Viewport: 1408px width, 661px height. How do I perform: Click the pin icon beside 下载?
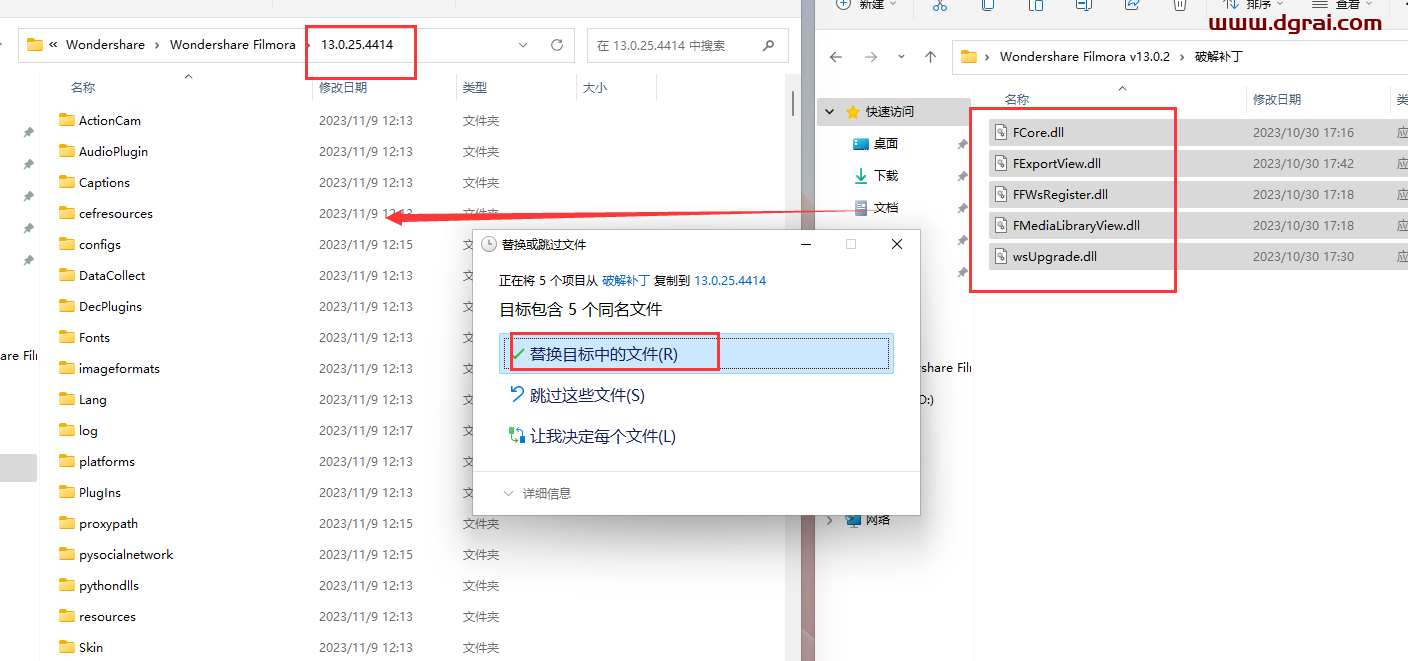(x=961, y=176)
